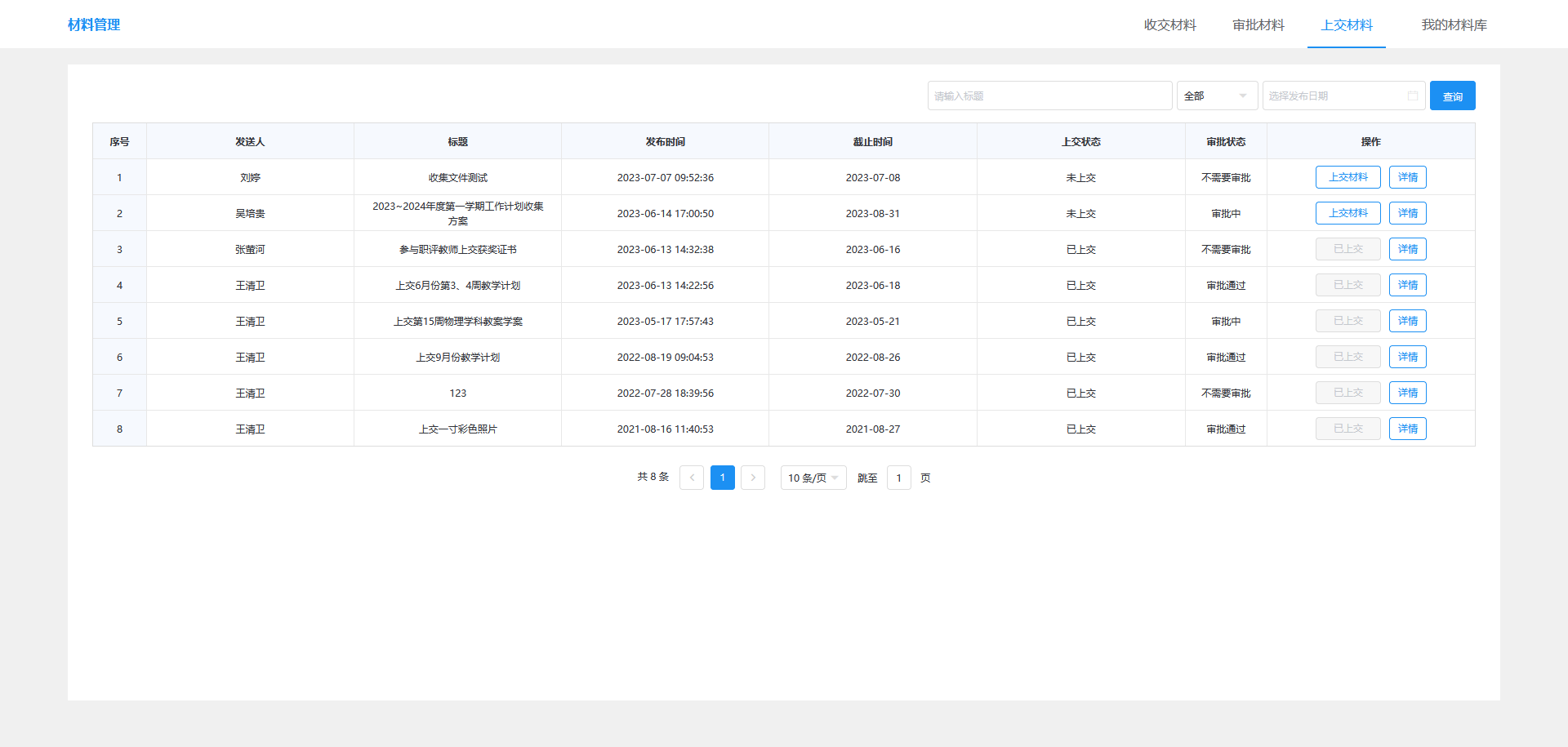Image resolution: width=1568 pixels, height=747 pixels.
Task: Click the 上交状态 column header
Action: coord(1080,141)
